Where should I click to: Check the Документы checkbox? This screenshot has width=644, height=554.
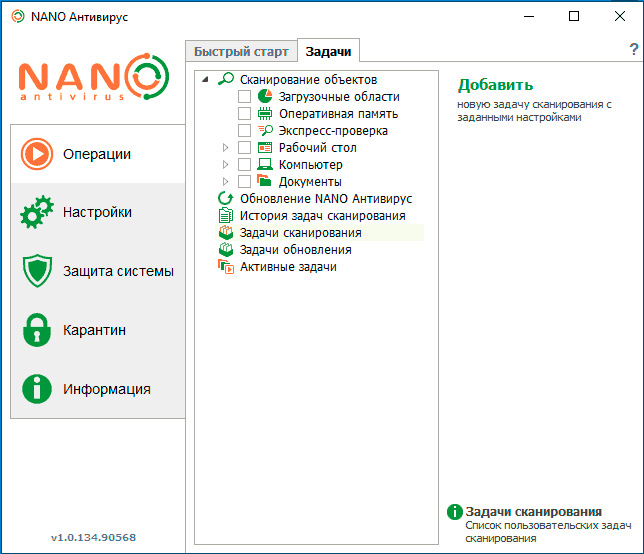tap(244, 181)
